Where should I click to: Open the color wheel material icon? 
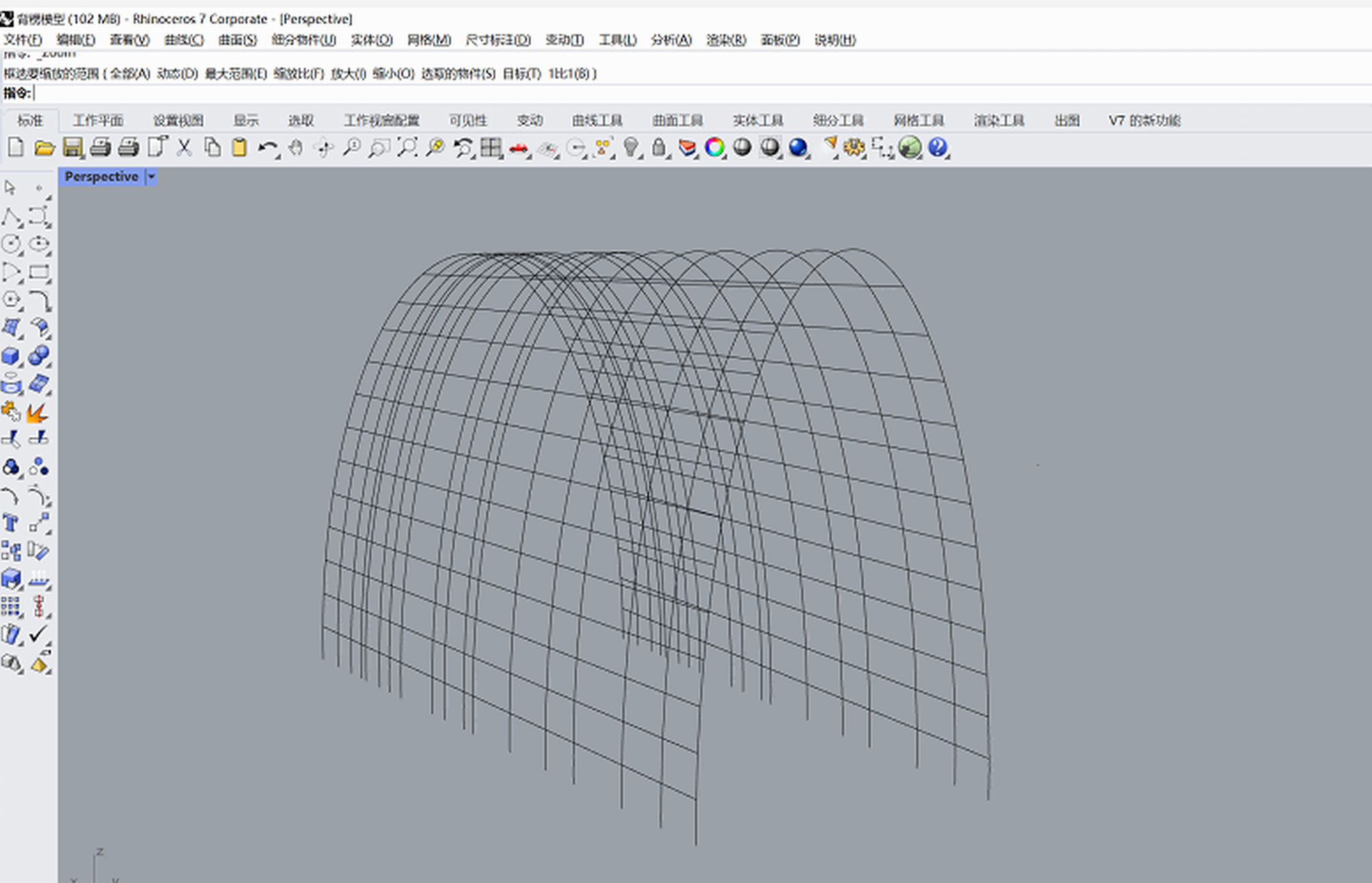[714, 147]
